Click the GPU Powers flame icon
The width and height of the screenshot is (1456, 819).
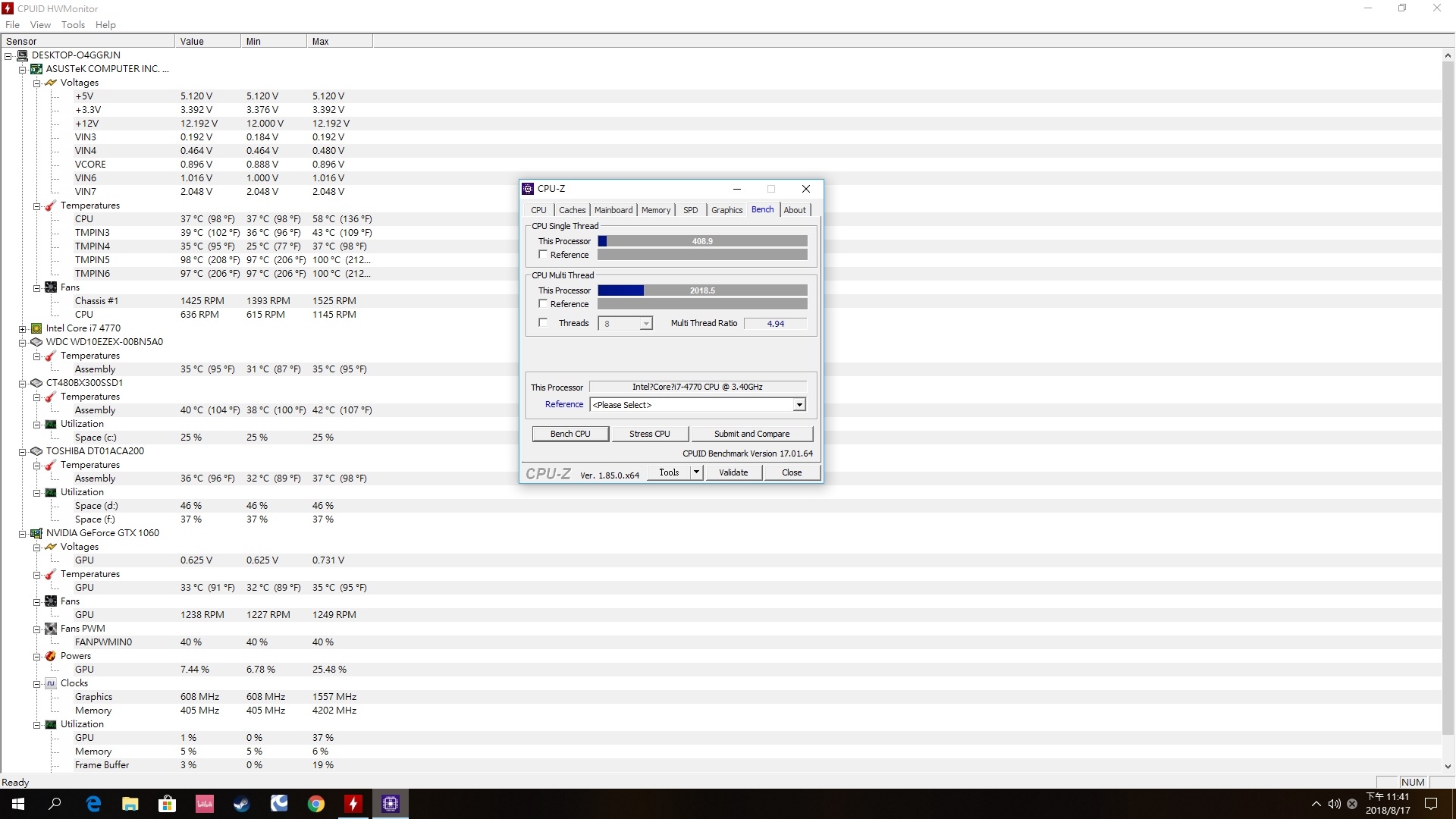[x=51, y=656]
